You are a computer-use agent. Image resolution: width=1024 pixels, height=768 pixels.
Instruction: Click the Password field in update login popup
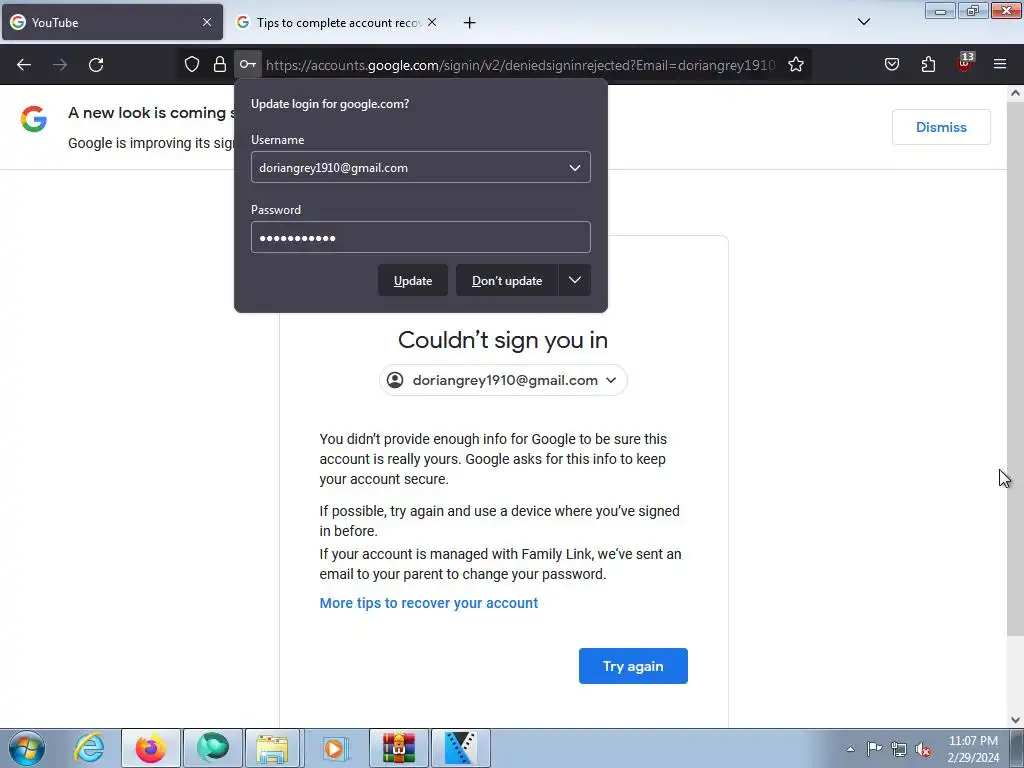[421, 237]
